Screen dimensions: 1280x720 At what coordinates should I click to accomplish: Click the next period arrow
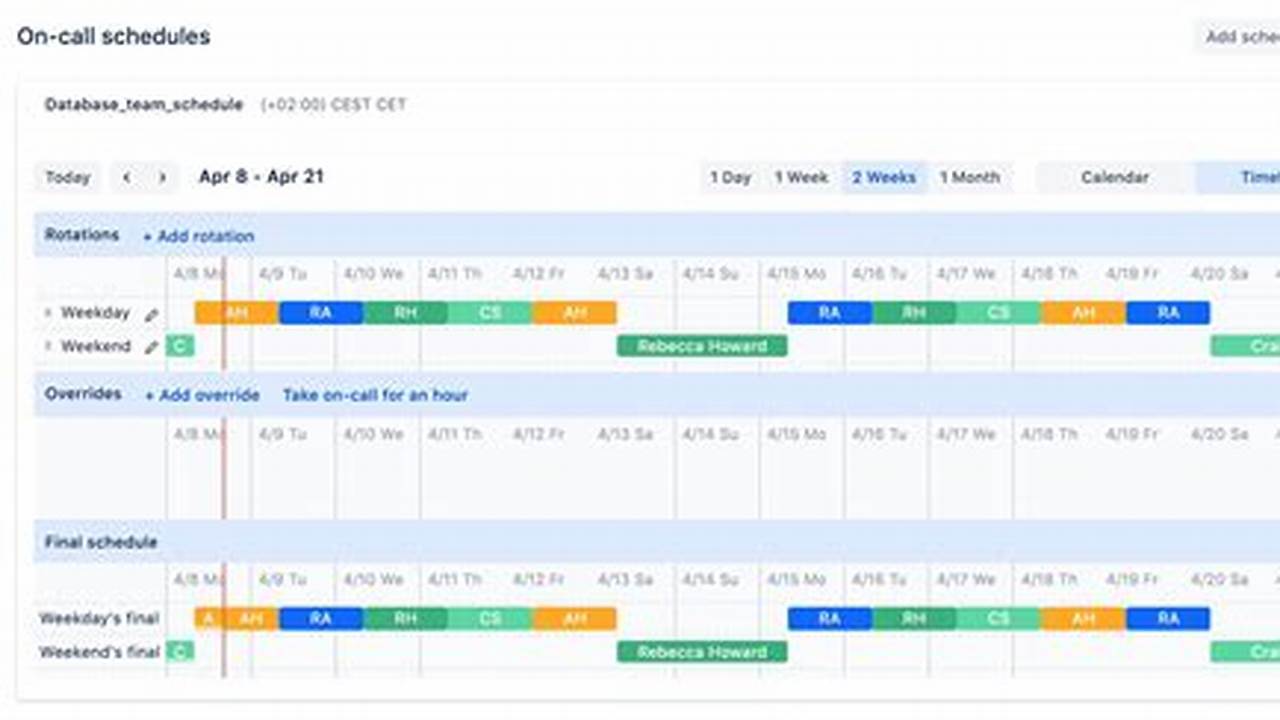pyautogui.click(x=163, y=177)
